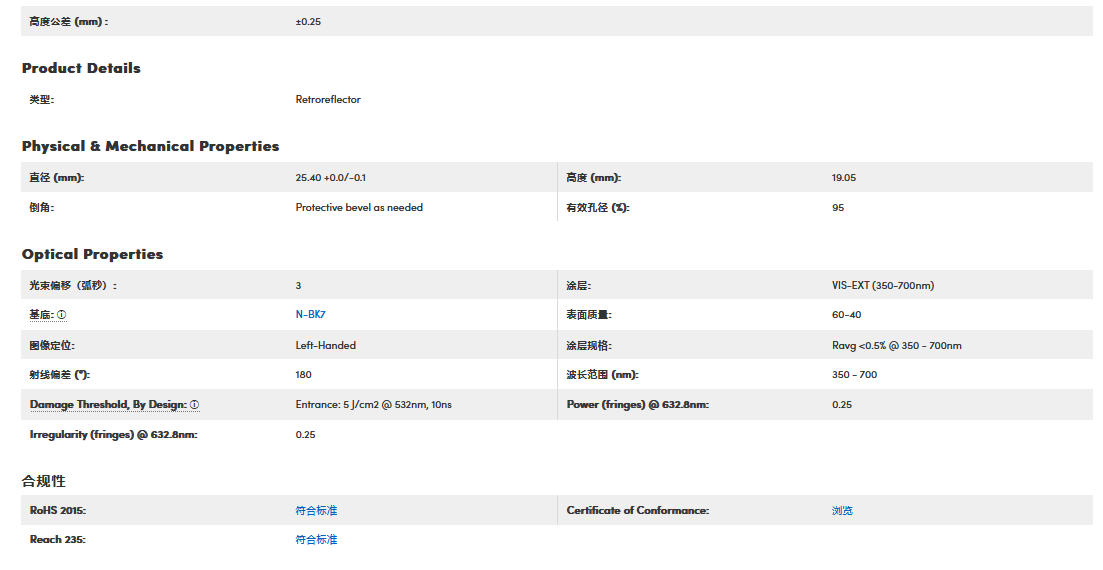The image size is (1103, 570).
Task: Click the Optical Properties heading
Action: 92,255
